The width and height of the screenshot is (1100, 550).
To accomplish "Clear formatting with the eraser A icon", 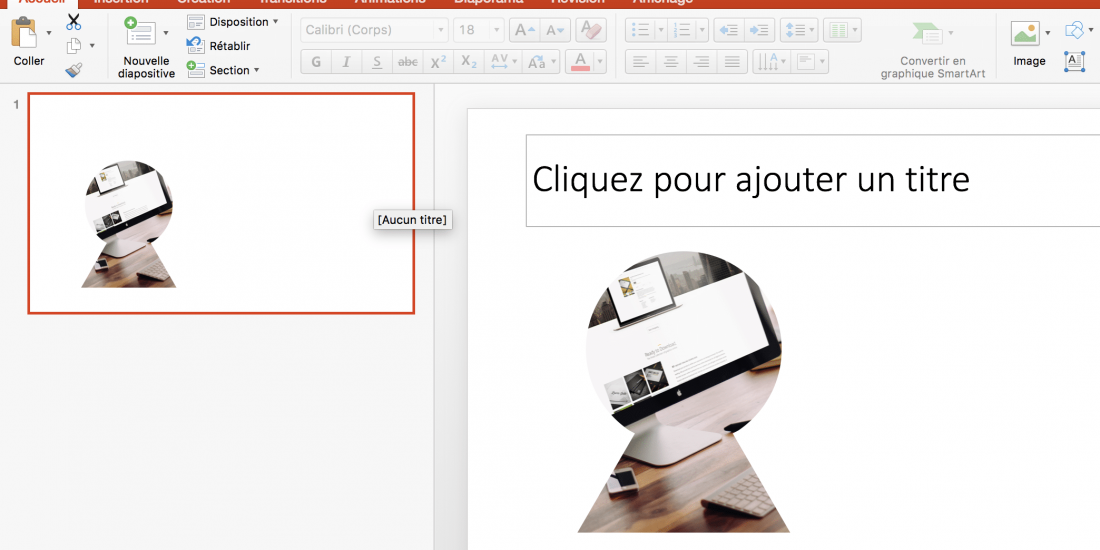I will click(x=591, y=30).
